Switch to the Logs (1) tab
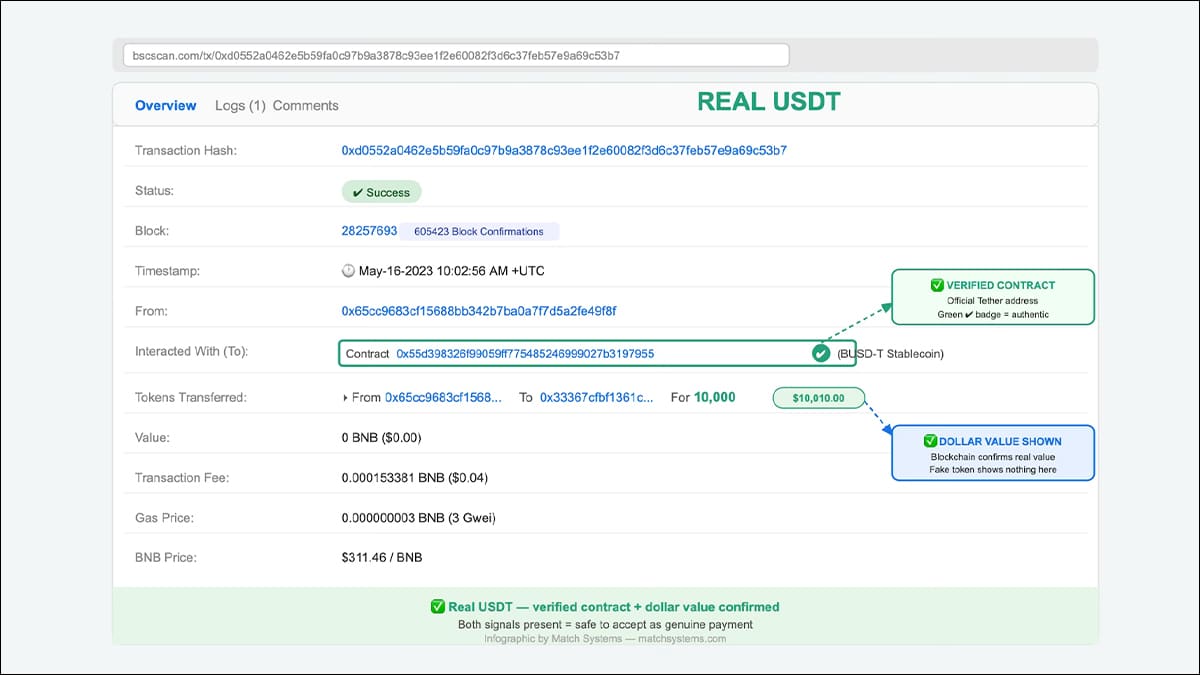 (240, 105)
